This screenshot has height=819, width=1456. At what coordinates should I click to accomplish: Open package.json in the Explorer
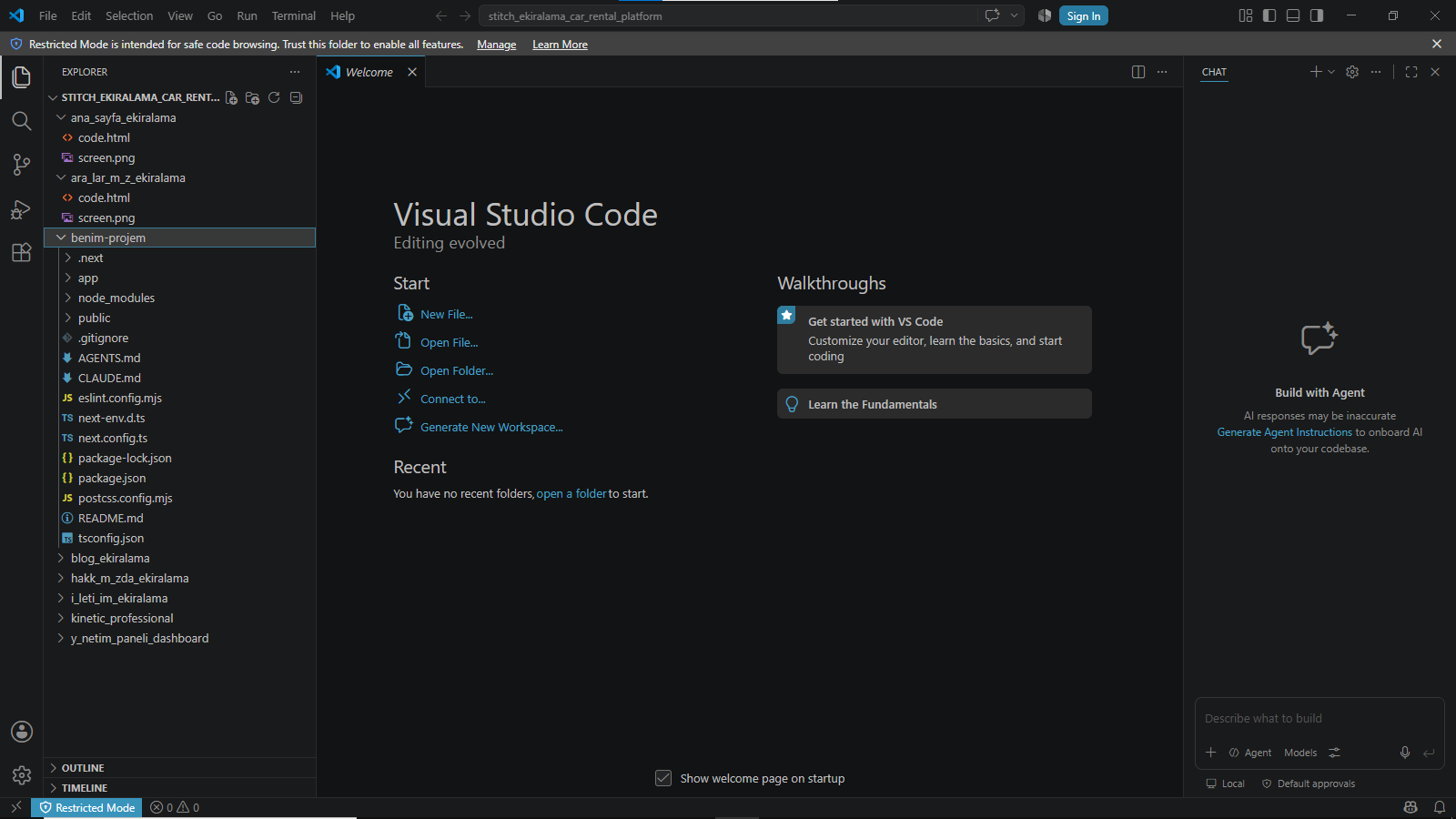pyautogui.click(x=180, y=478)
